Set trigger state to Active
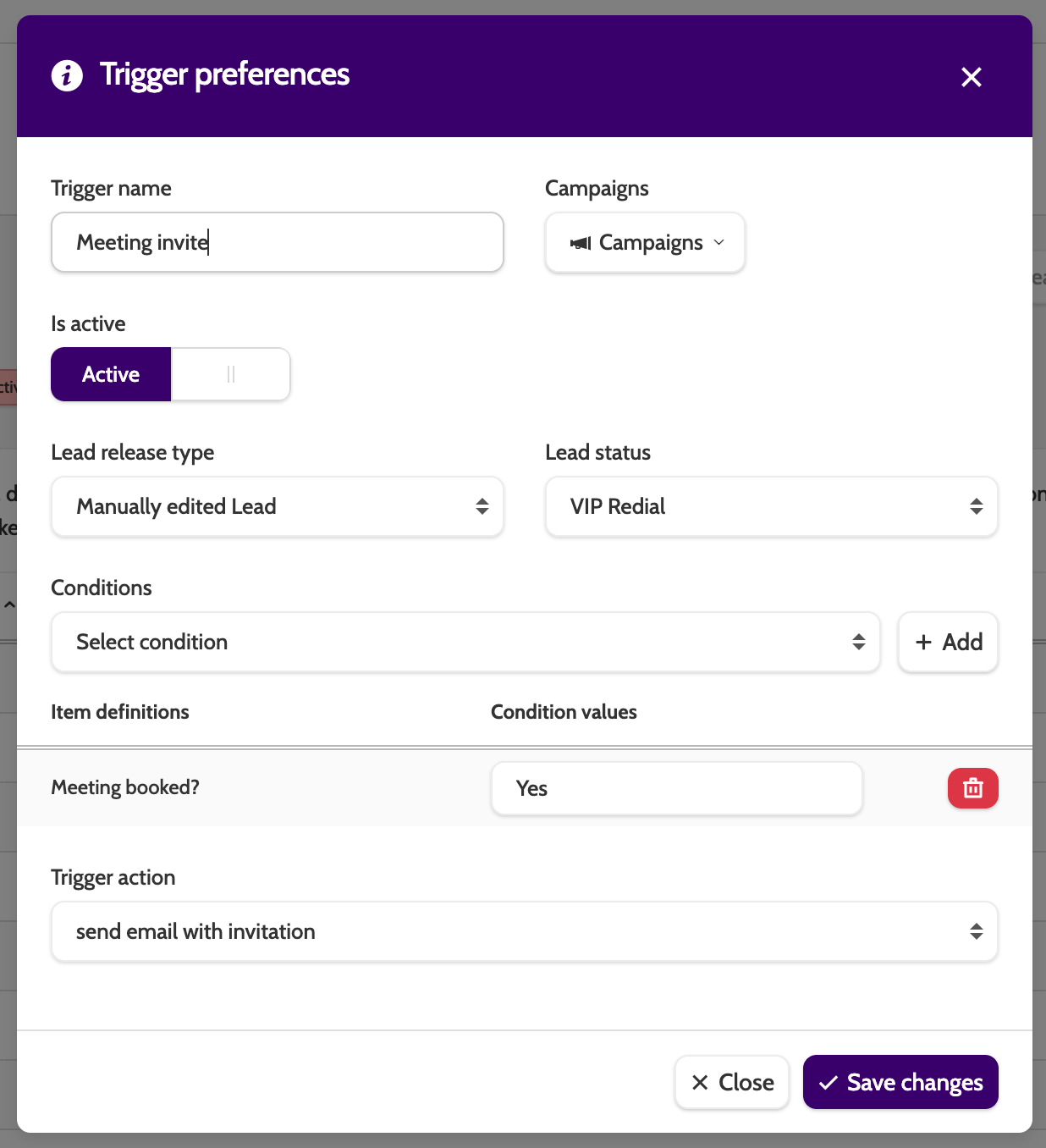The height and width of the screenshot is (1148, 1046). tap(111, 374)
